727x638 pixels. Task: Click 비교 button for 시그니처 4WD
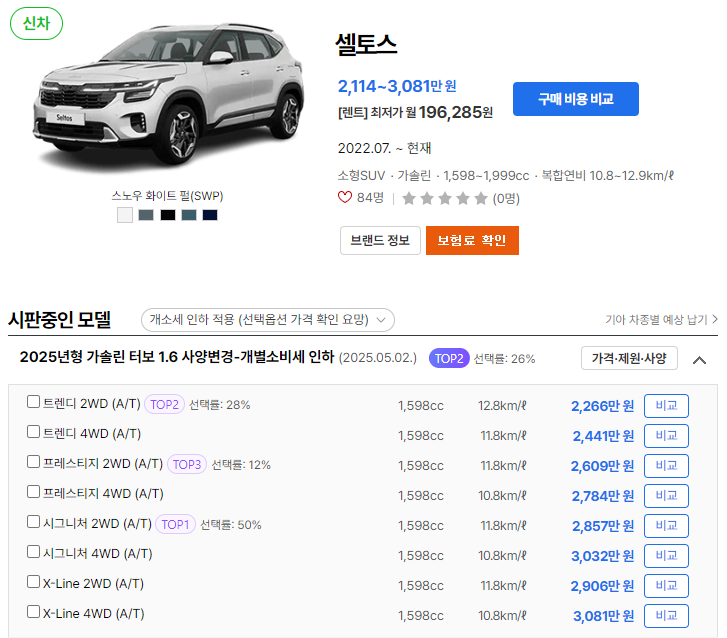tap(666, 555)
